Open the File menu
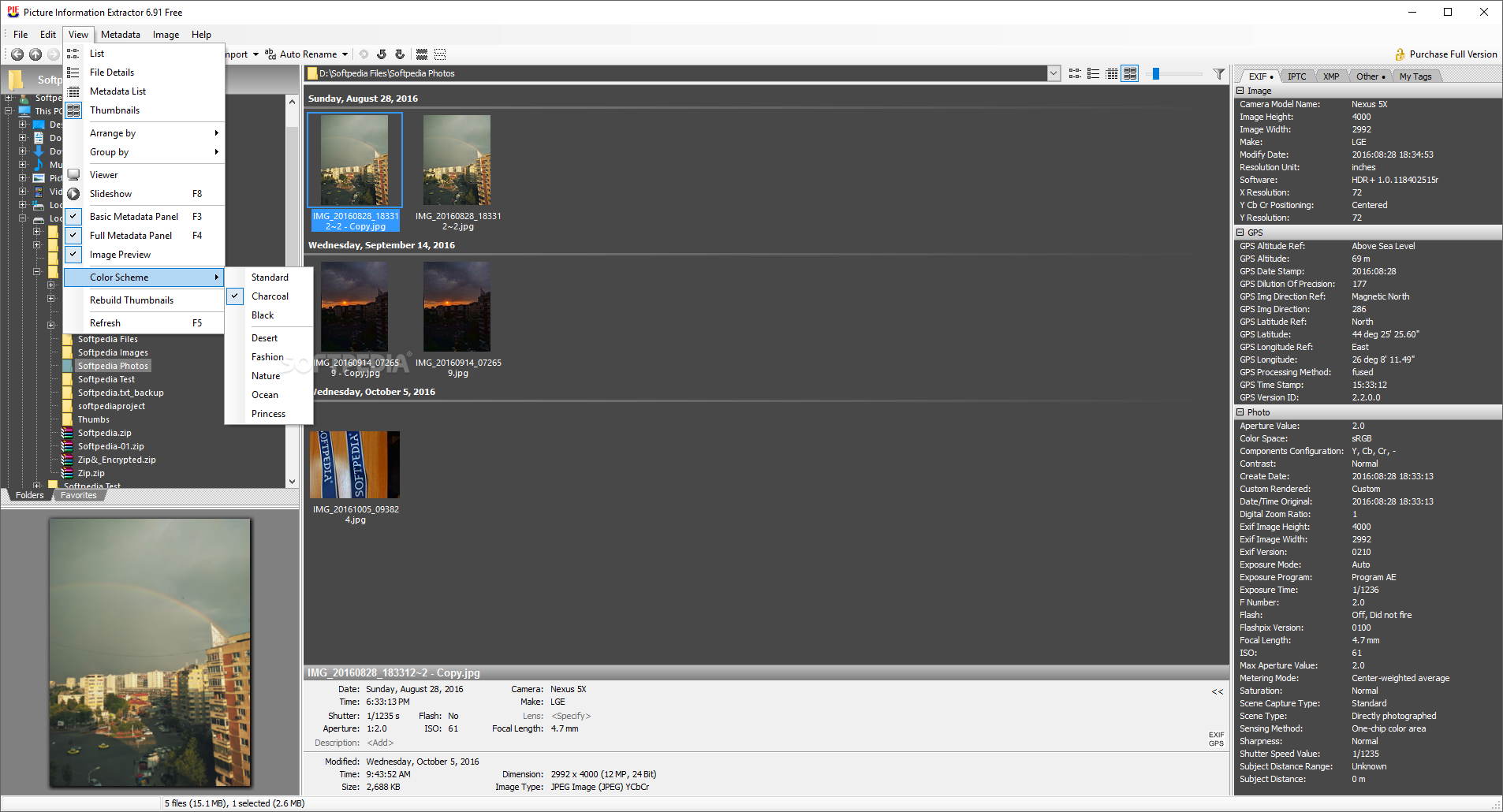 (x=21, y=35)
